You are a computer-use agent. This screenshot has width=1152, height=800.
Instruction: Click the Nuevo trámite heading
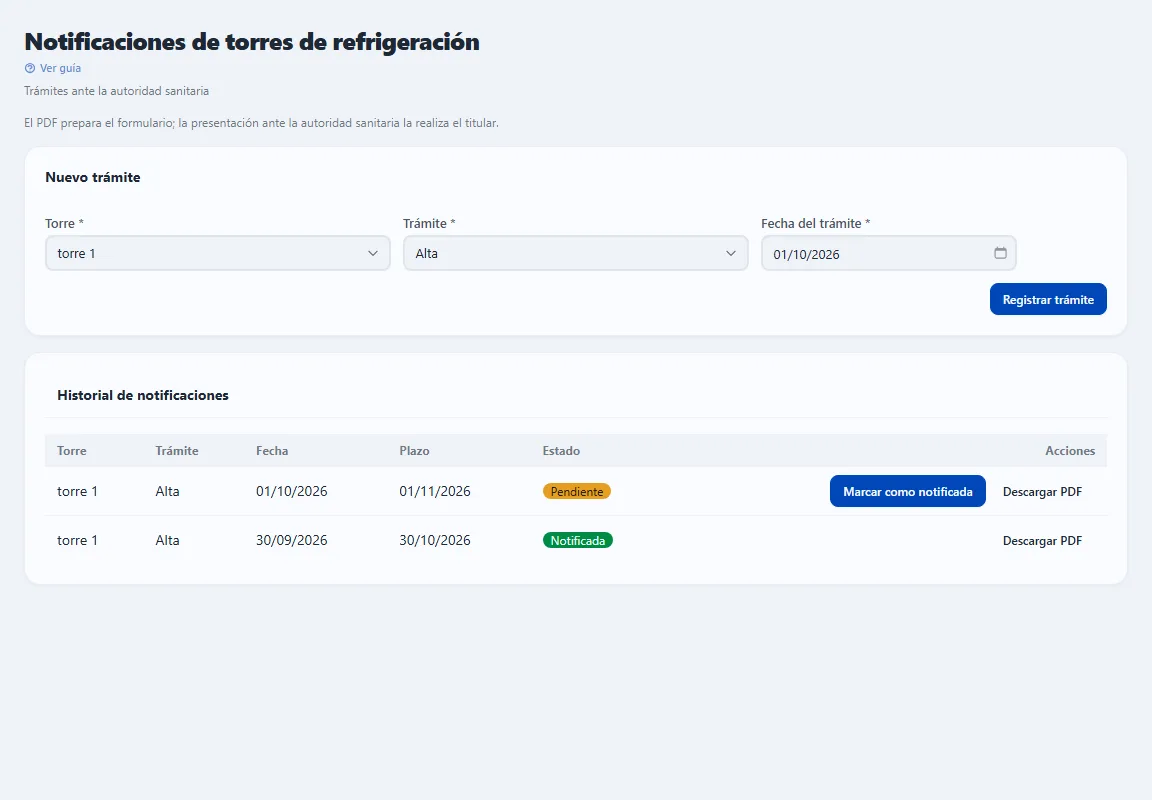click(x=93, y=177)
